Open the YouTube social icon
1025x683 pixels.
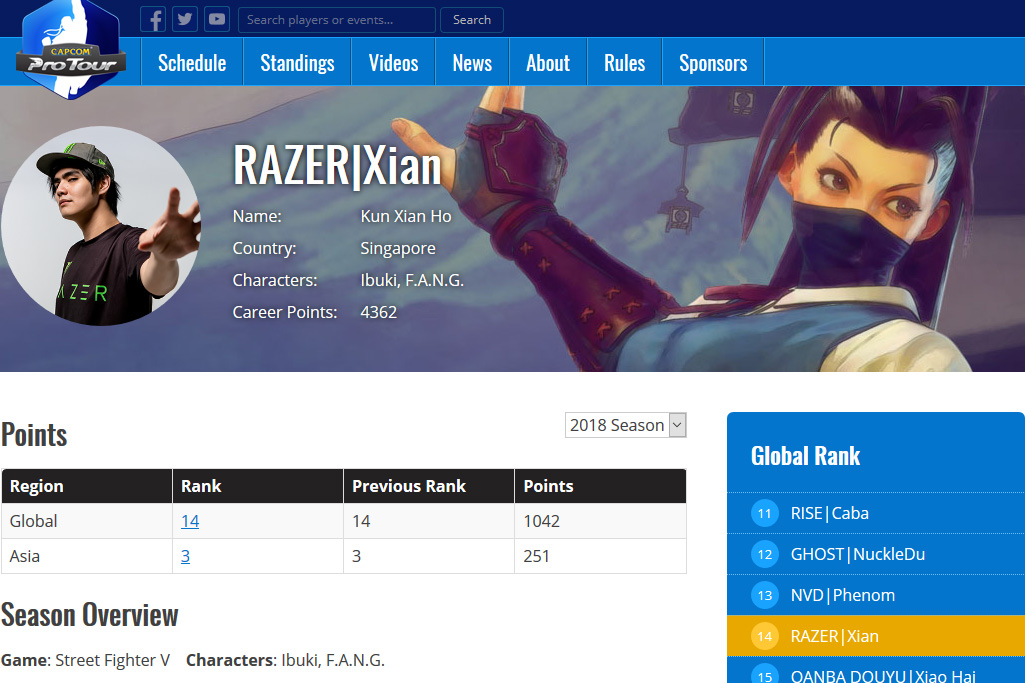pos(217,19)
